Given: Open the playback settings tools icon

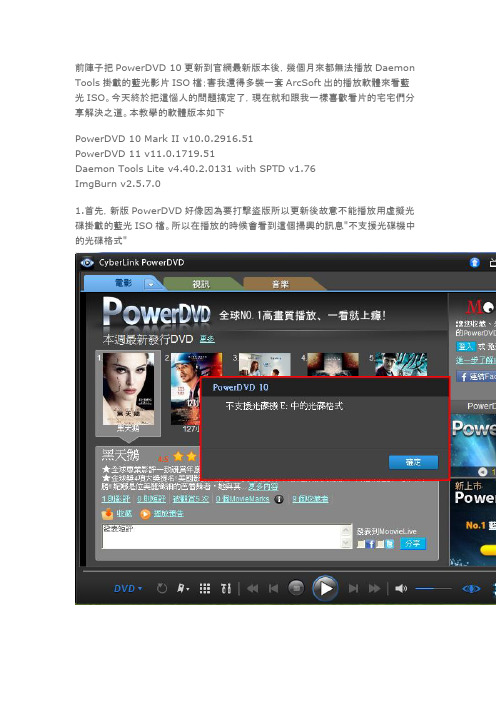Looking at the screenshot, I should click(x=226, y=589).
